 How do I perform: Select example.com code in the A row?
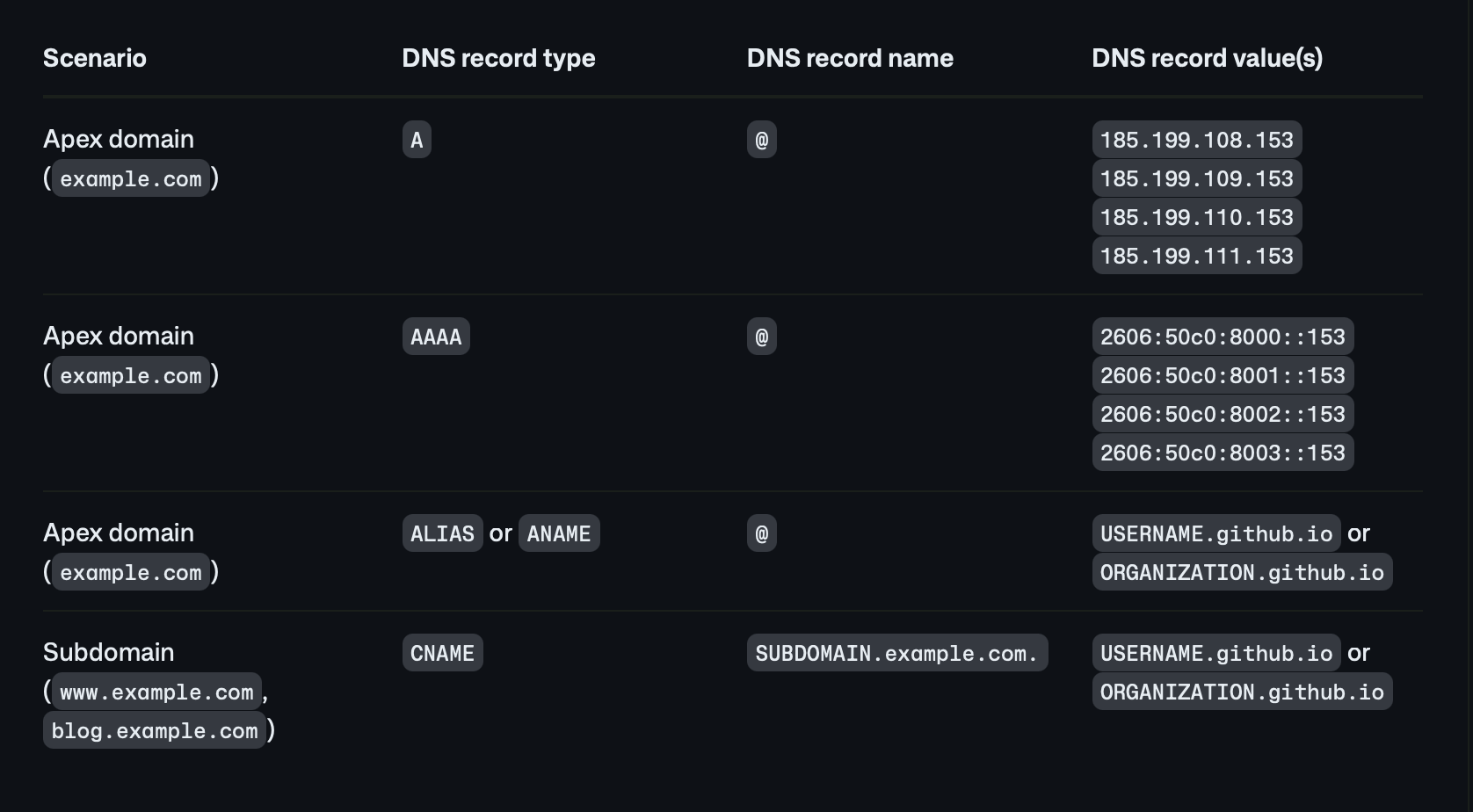pos(131,178)
